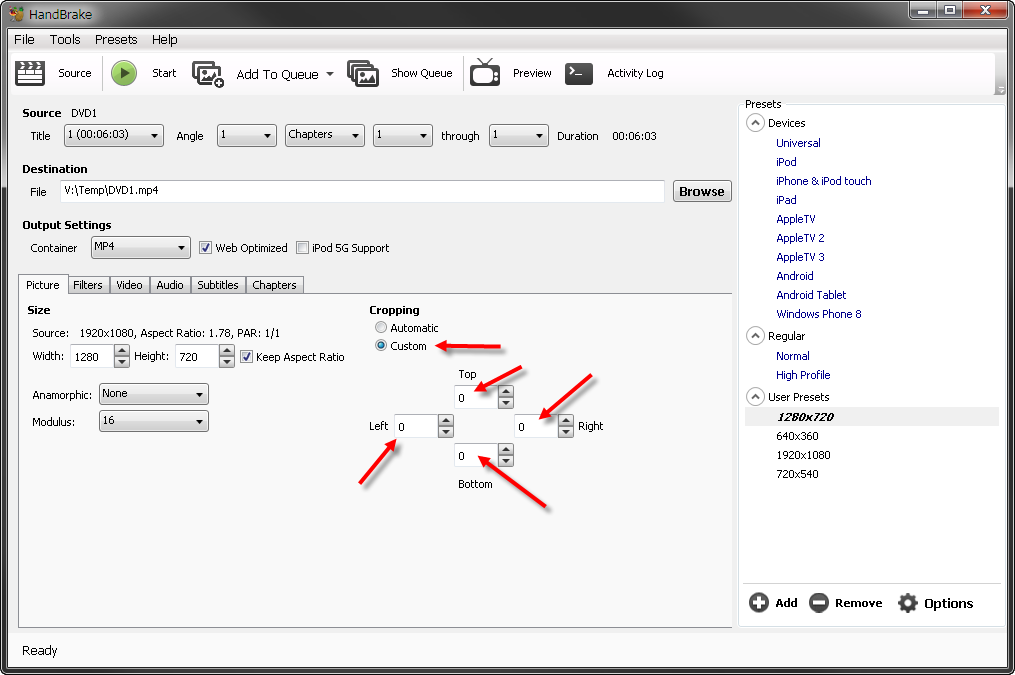Open the Activity Log terminal icon

[579, 73]
